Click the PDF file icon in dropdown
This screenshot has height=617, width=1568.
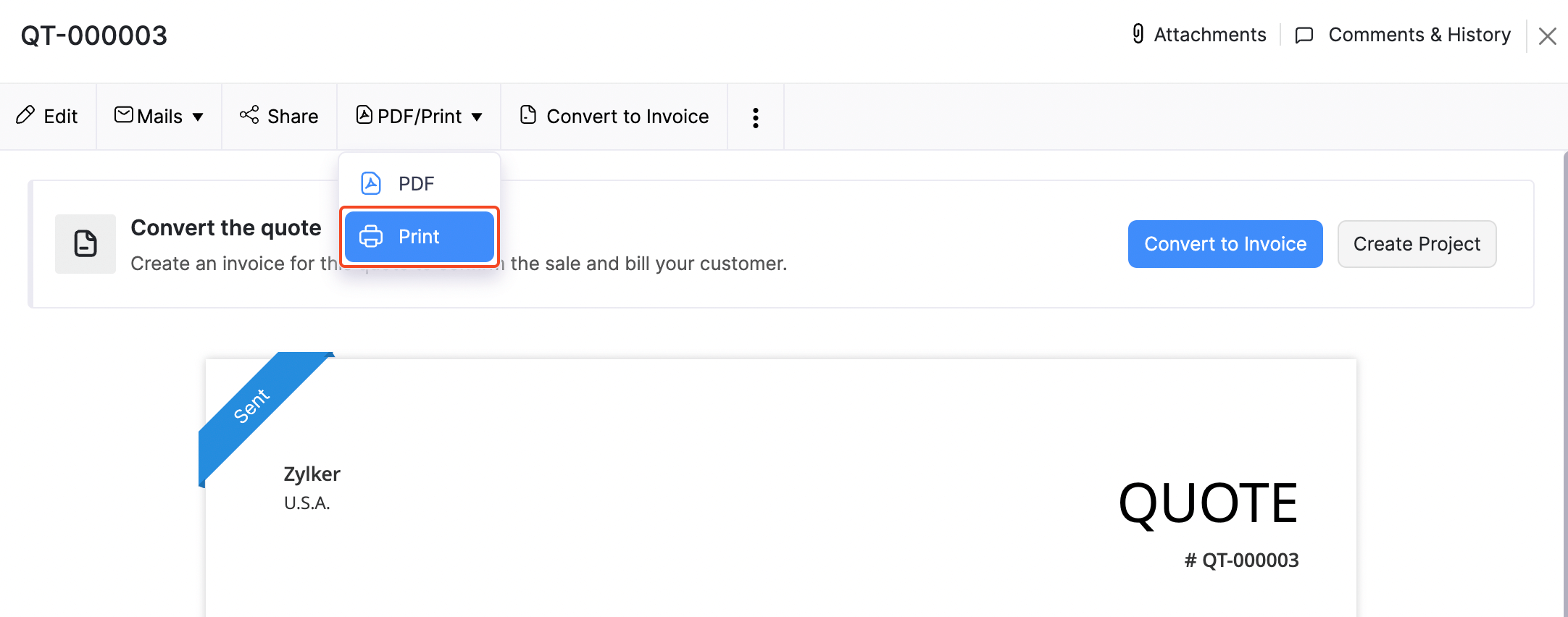tap(371, 183)
